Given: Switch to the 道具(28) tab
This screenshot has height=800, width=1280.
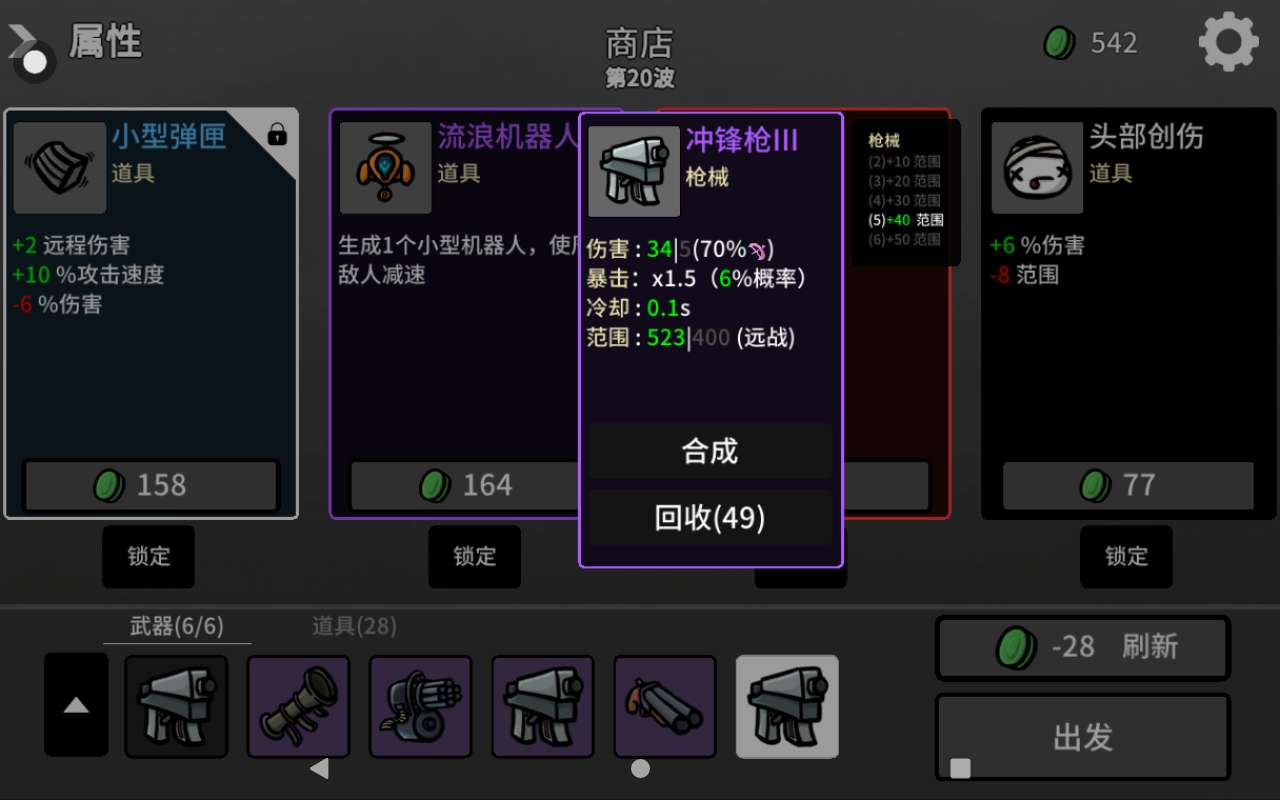Looking at the screenshot, I should click(354, 626).
